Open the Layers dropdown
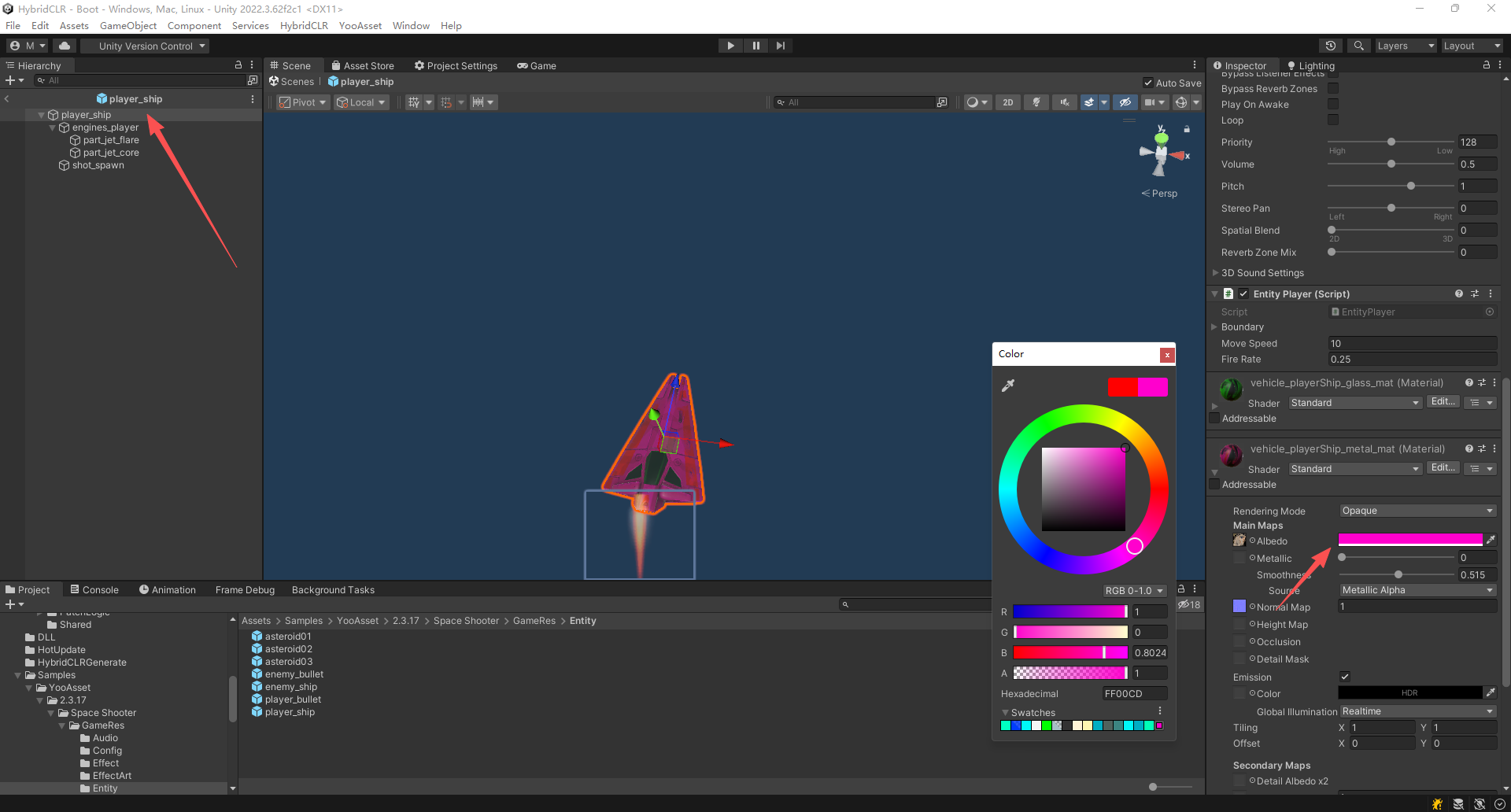 pyautogui.click(x=1406, y=46)
